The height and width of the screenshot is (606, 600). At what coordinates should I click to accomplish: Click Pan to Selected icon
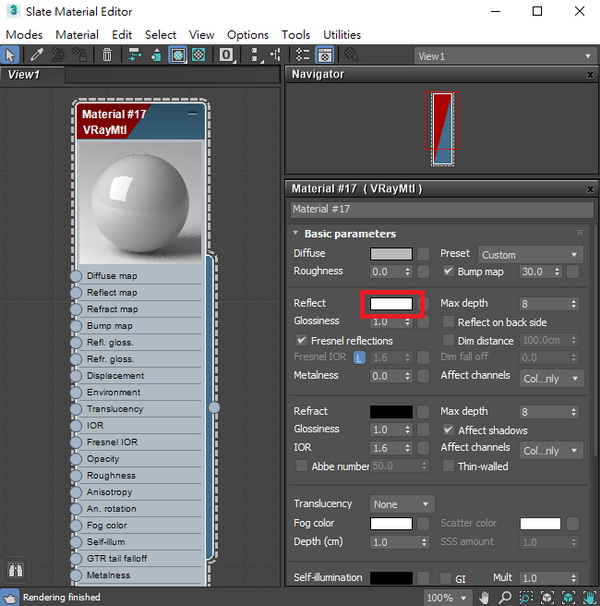pos(588,597)
